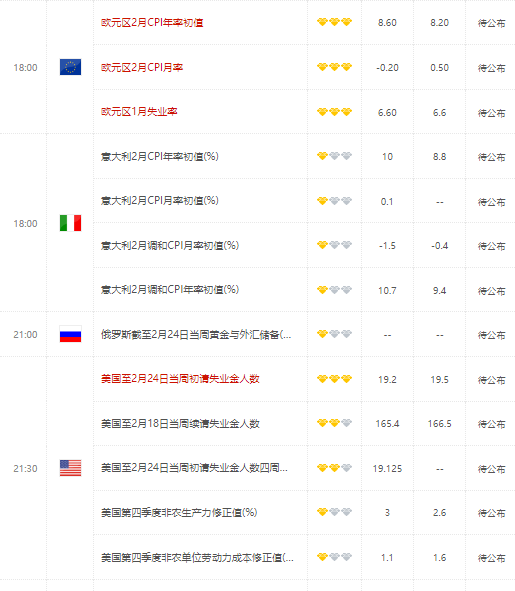The width and height of the screenshot is (515, 591).
Task: Open 欧元区2月CPI月率 indicator
Action: pyautogui.click(x=142, y=67)
